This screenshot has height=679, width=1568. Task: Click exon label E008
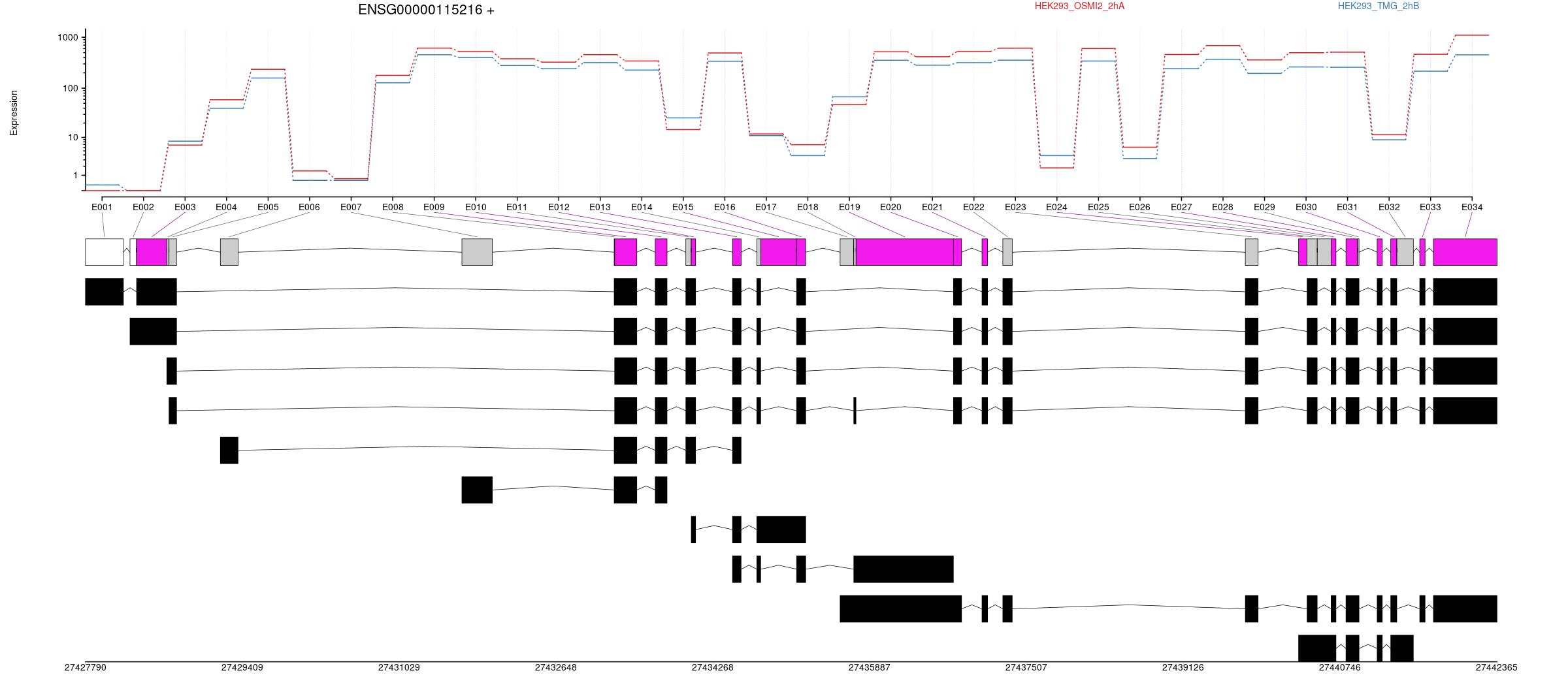[393, 207]
